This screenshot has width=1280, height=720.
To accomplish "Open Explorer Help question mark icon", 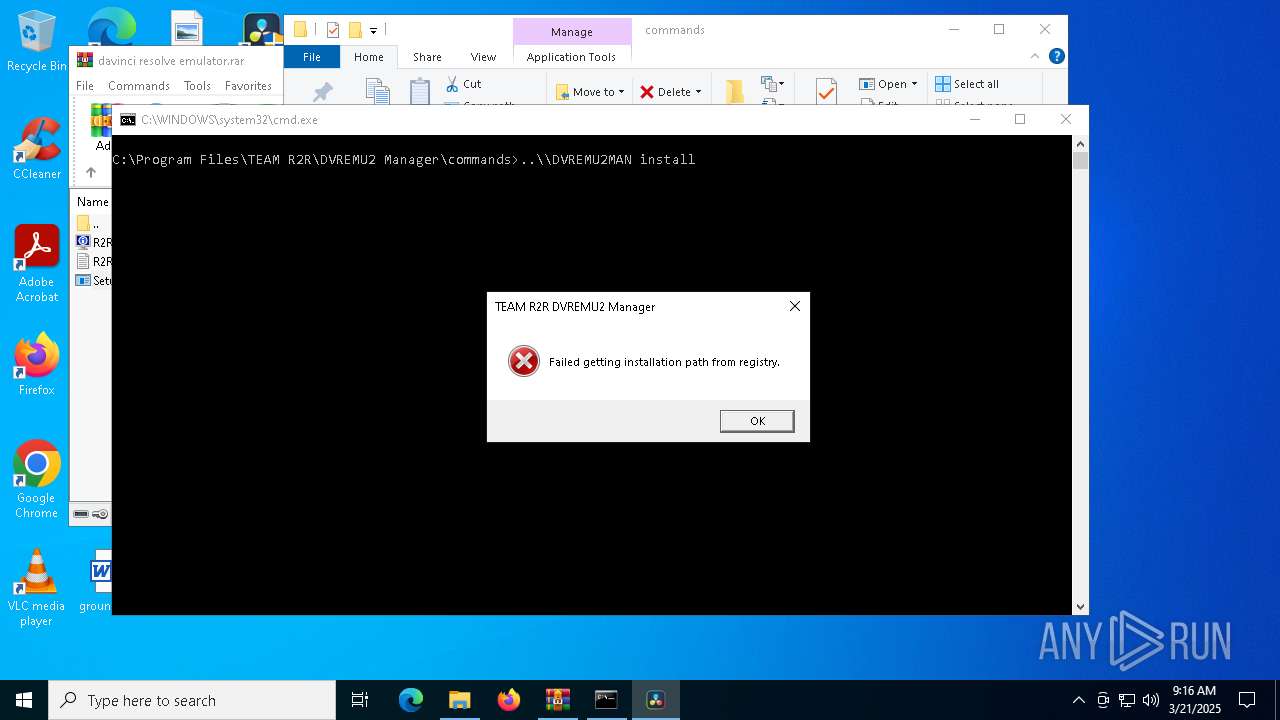I will [1056, 57].
